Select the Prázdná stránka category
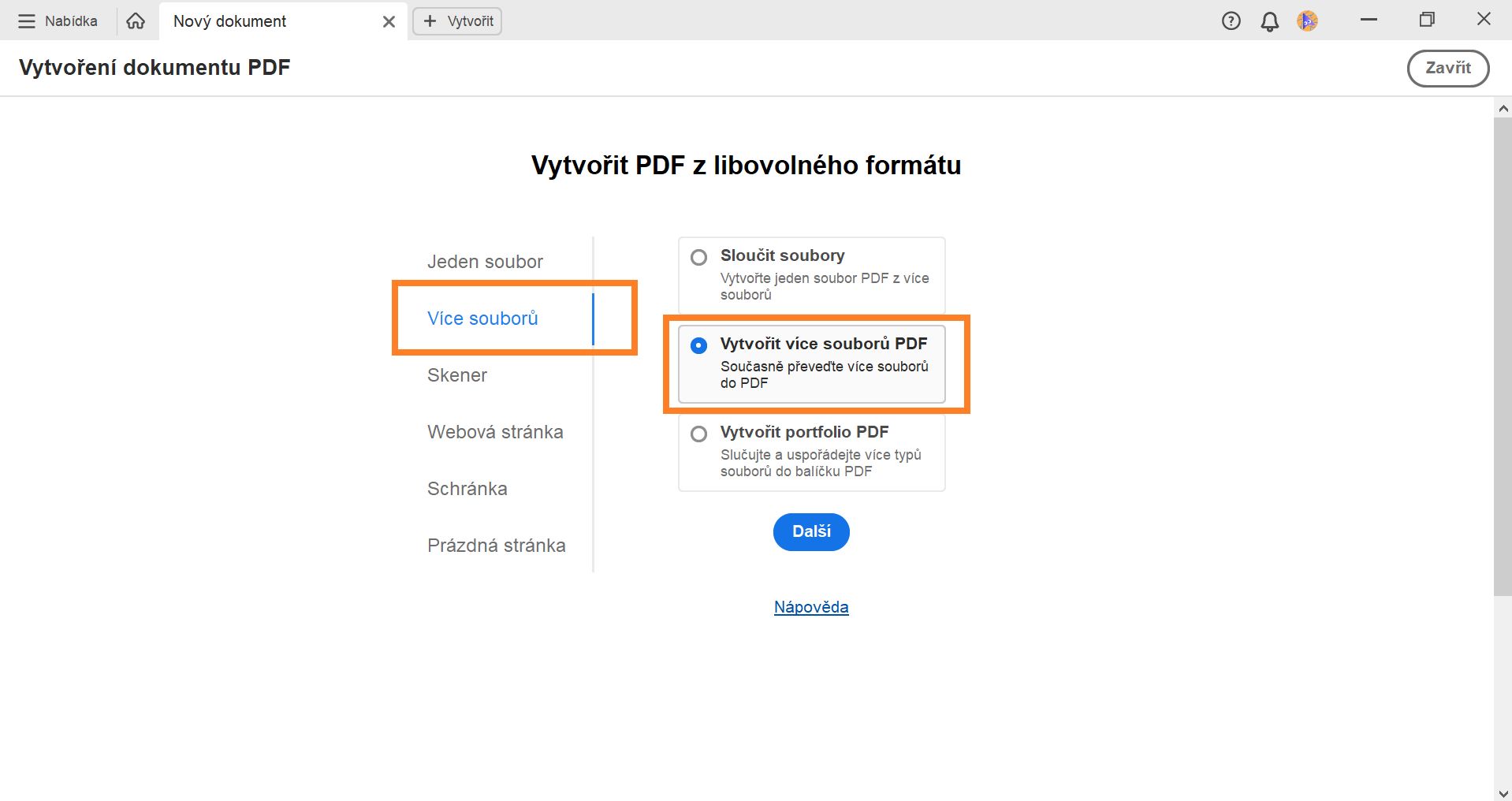Screen dimensions: 1512x801 tap(496, 545)
